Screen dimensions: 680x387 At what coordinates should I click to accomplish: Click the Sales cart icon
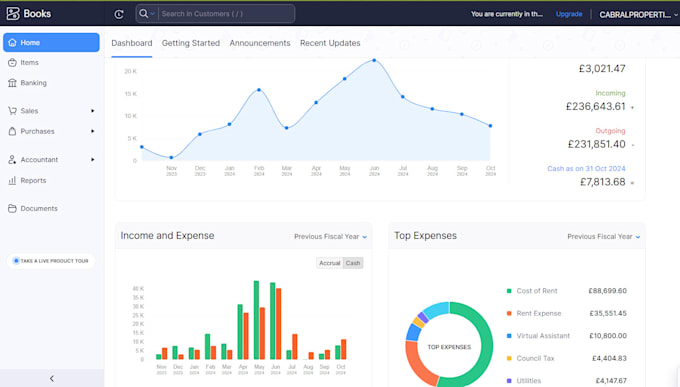(x=12, y=111)
